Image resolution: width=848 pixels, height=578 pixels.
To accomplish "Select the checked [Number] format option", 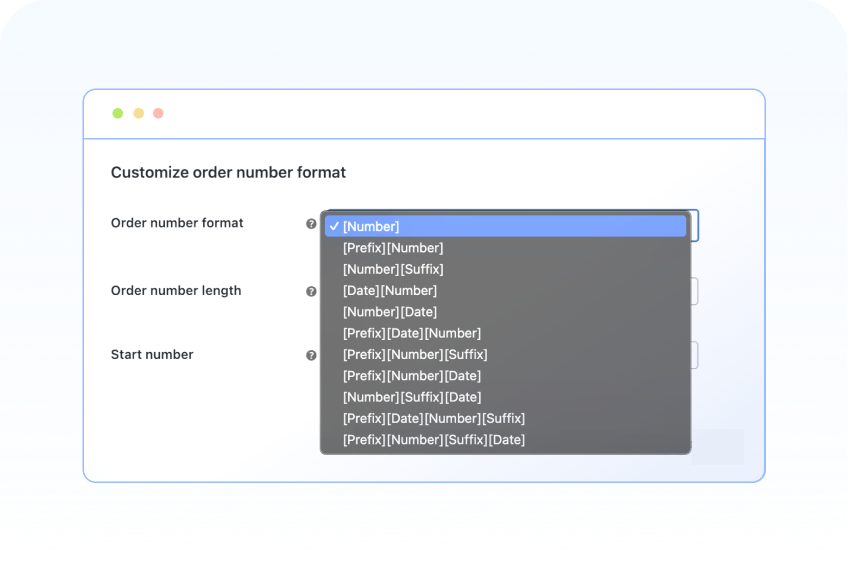I will (505, 226).
